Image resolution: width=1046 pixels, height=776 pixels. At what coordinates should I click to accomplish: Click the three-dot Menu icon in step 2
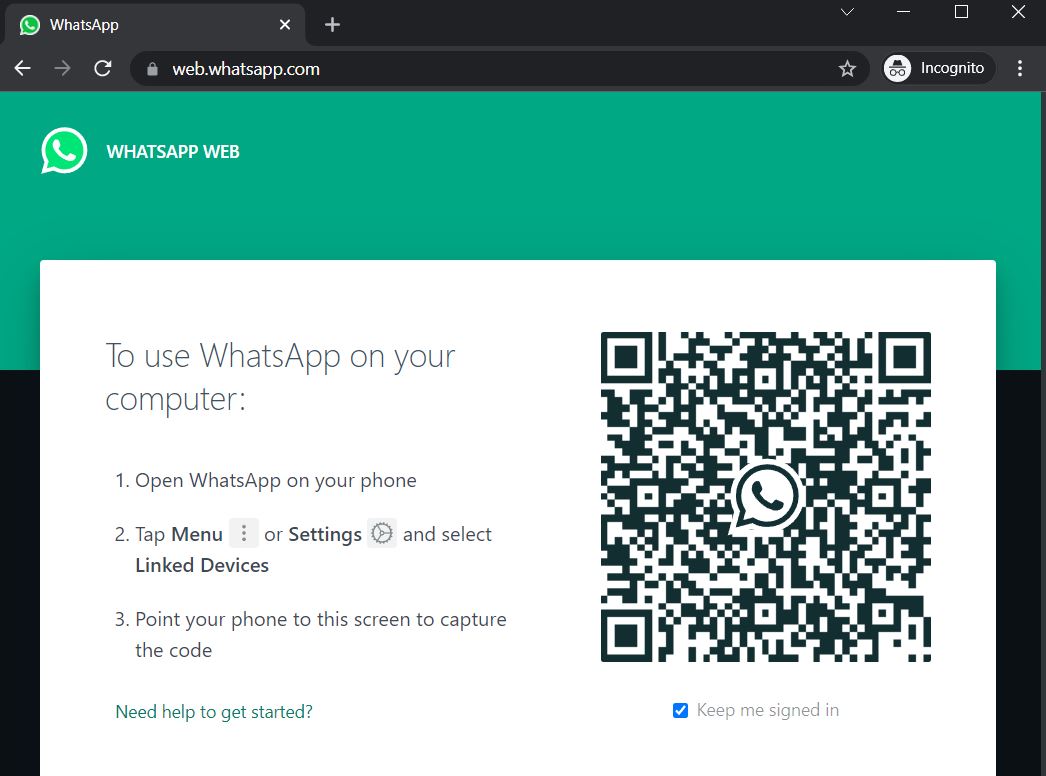coord(243,534)
